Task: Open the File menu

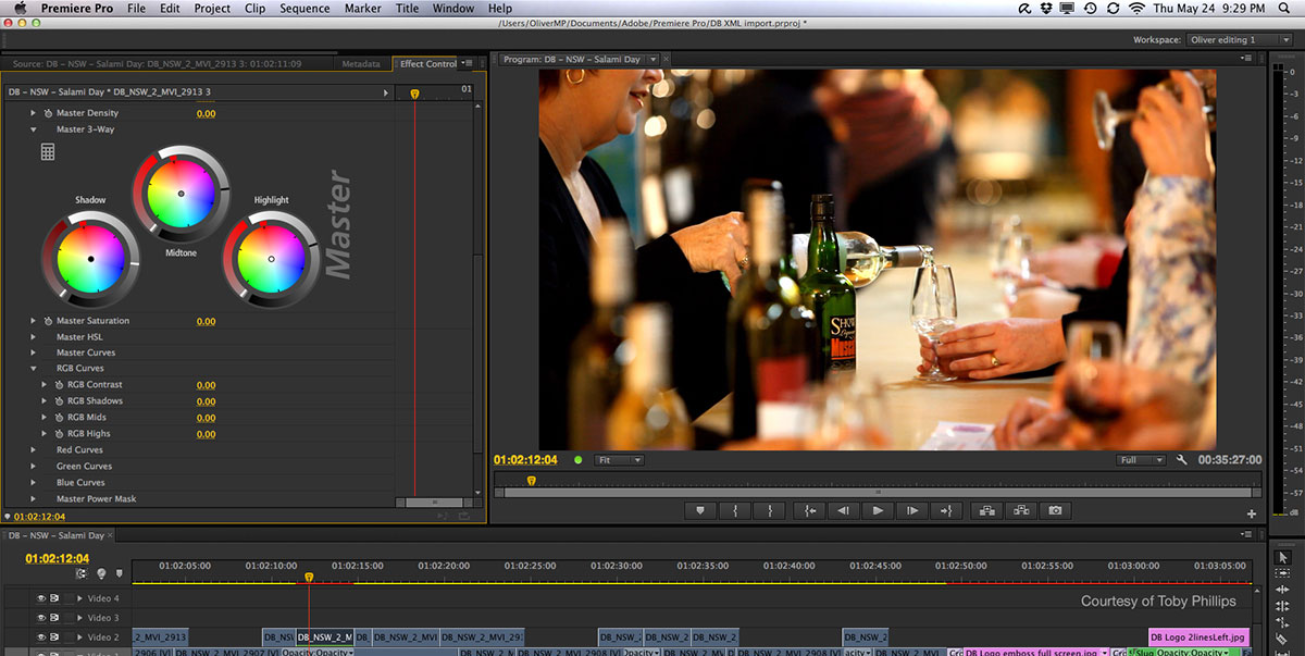Action: (x=136, y=8)
